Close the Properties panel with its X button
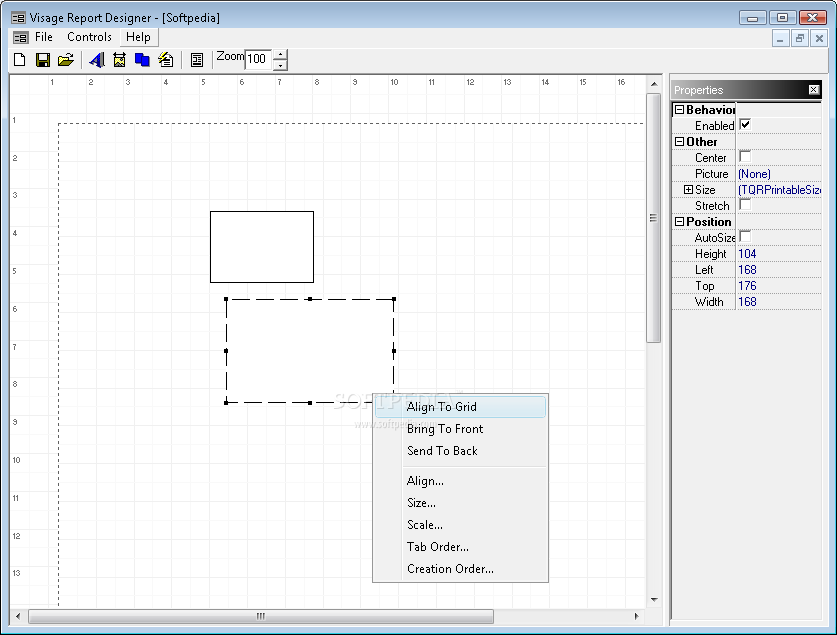 814,90
